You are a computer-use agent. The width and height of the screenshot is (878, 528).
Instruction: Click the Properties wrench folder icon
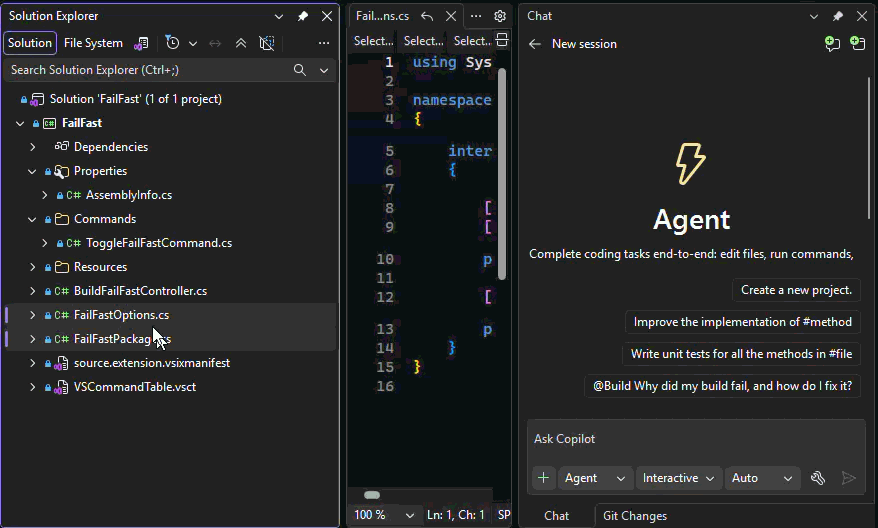(x=62, y=171)
